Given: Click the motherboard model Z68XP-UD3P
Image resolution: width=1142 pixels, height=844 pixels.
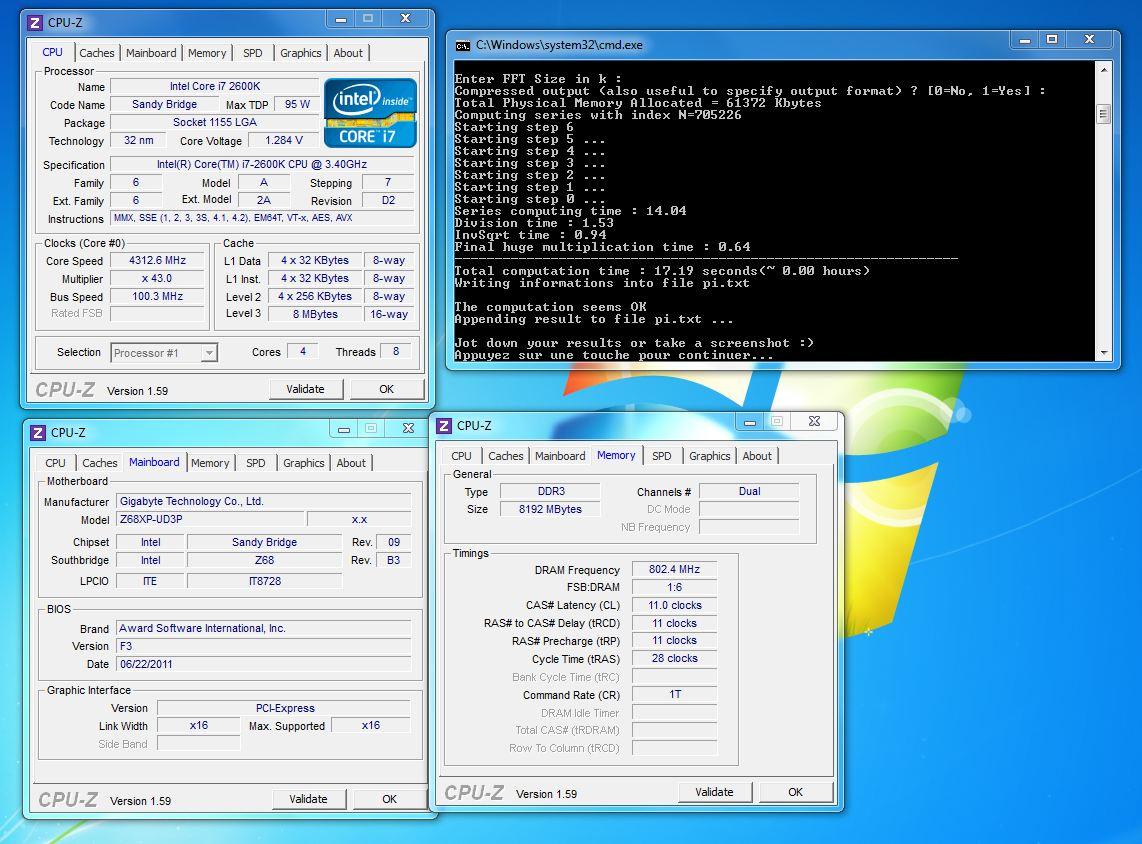Looking at the screenshot, I should pyautogui.click(x=210, y=519).
